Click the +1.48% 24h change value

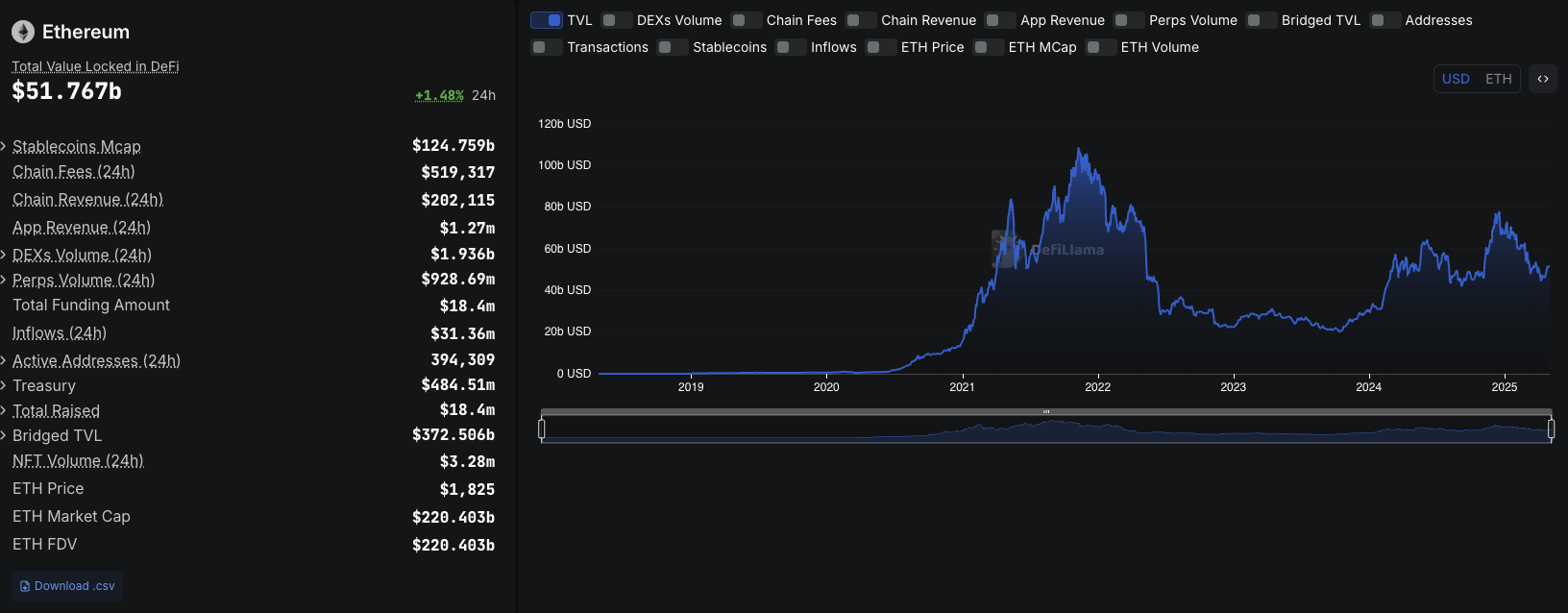pos(439,95)
